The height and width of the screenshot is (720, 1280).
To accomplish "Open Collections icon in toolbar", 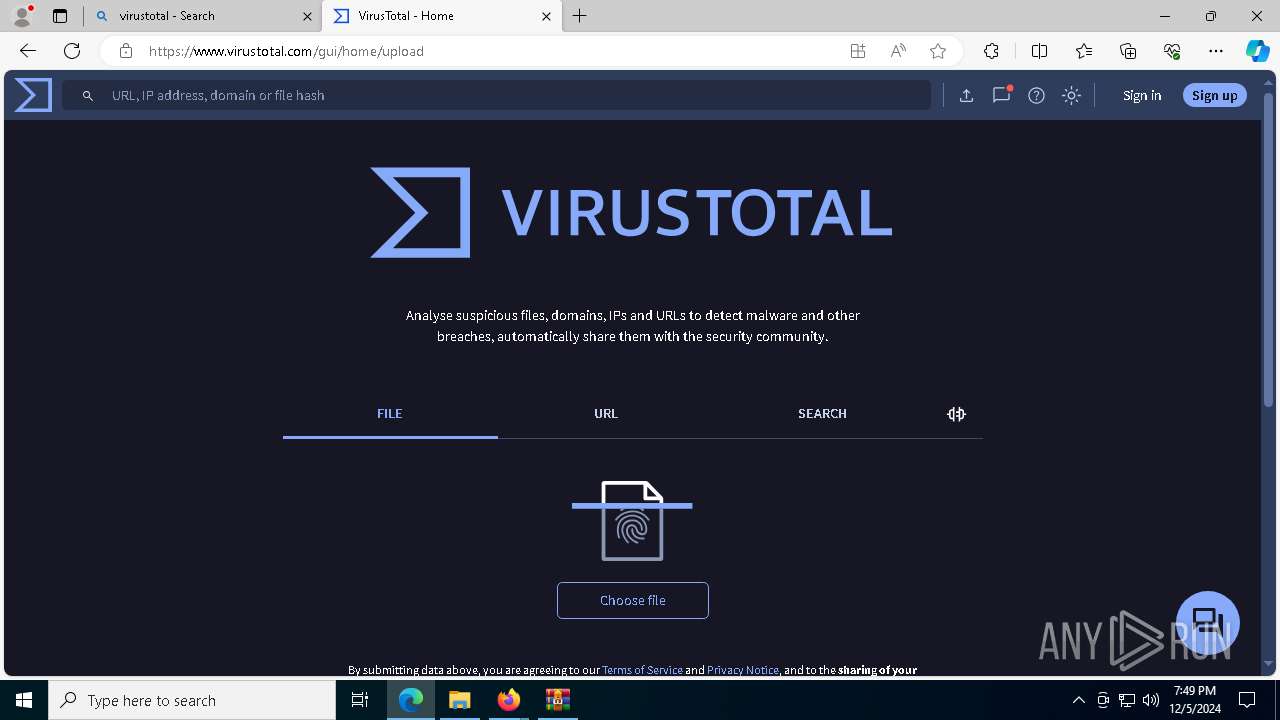I will (x=1128, y=51).
